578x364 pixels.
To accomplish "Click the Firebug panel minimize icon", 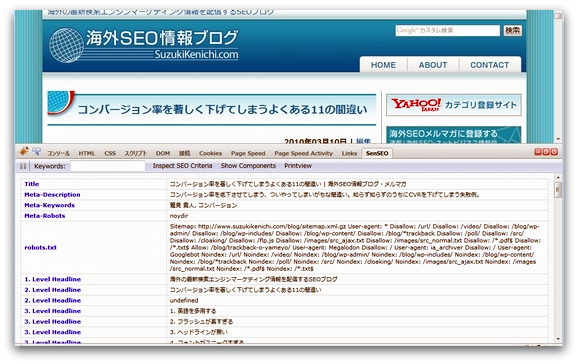I will (x=538, y=152).
